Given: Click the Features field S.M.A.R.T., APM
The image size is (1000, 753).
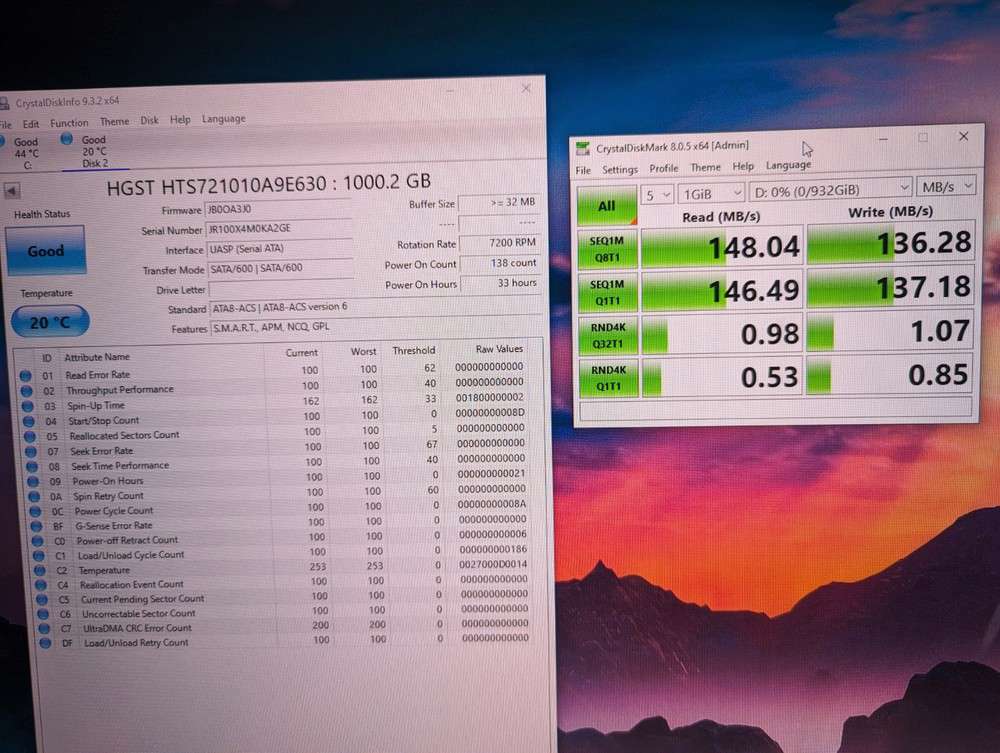Looking at the screenshot, I should [x=376, y=326].
